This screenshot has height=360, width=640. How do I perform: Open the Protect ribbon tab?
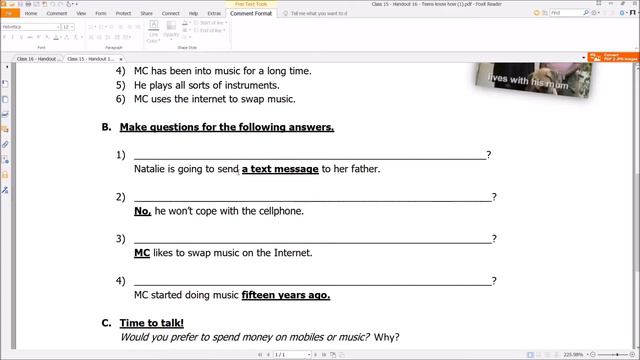[123, 13]
